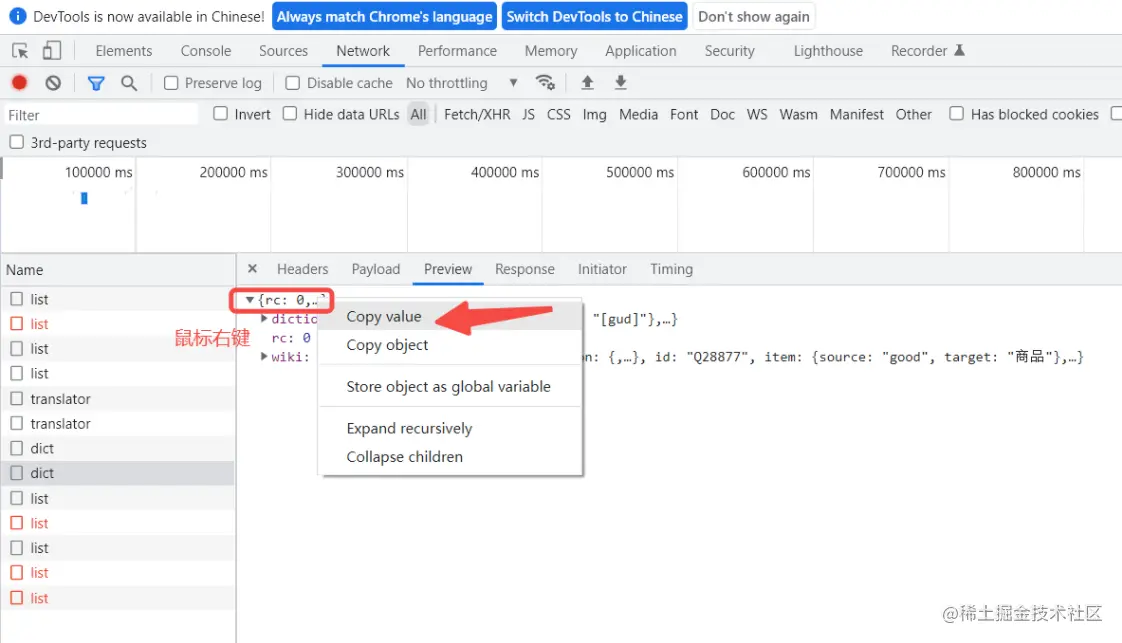The height and width of the screenshot is (643, 1122).
Task: Open the No throttling dropdown
Action: (x=462, y=83)
